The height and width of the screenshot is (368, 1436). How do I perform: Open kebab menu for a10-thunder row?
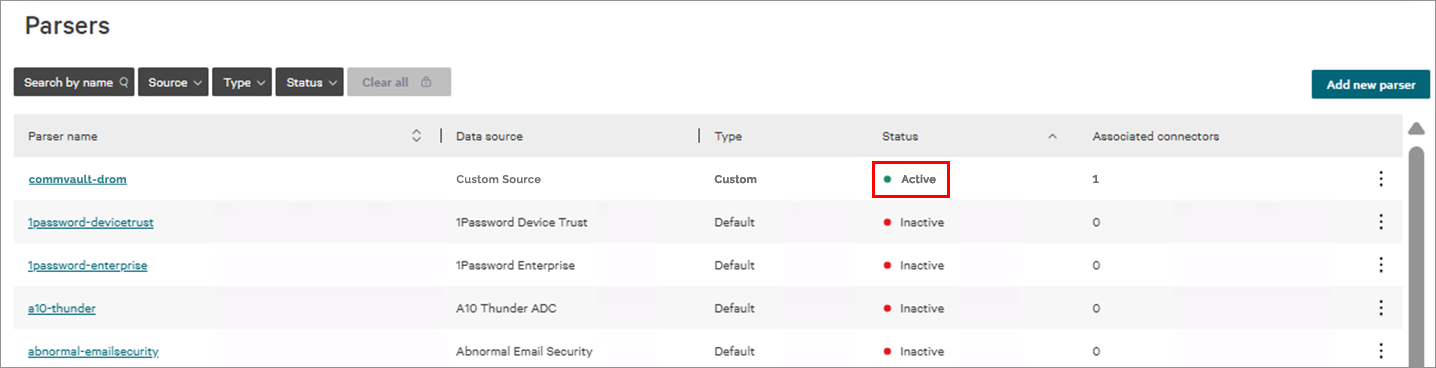tap(1381, 308)
